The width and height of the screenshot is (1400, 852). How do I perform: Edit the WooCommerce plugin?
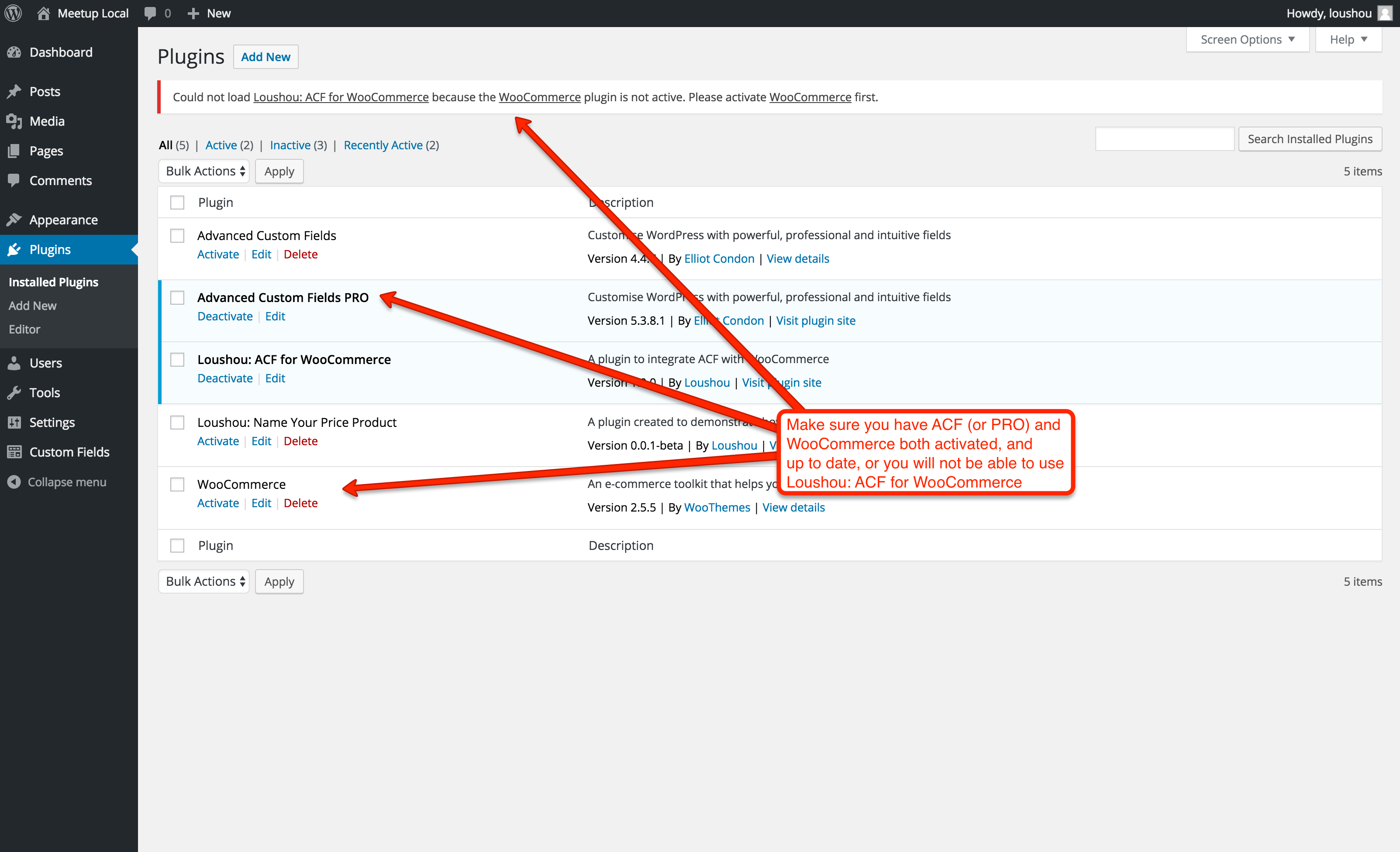tap(262, 503)
